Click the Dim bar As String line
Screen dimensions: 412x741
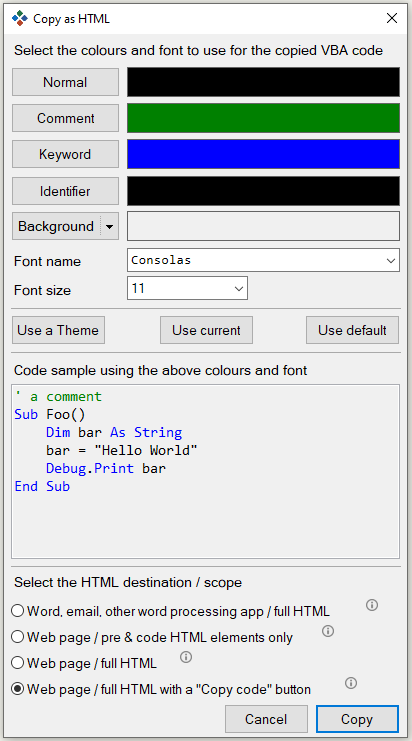[114, 432]
